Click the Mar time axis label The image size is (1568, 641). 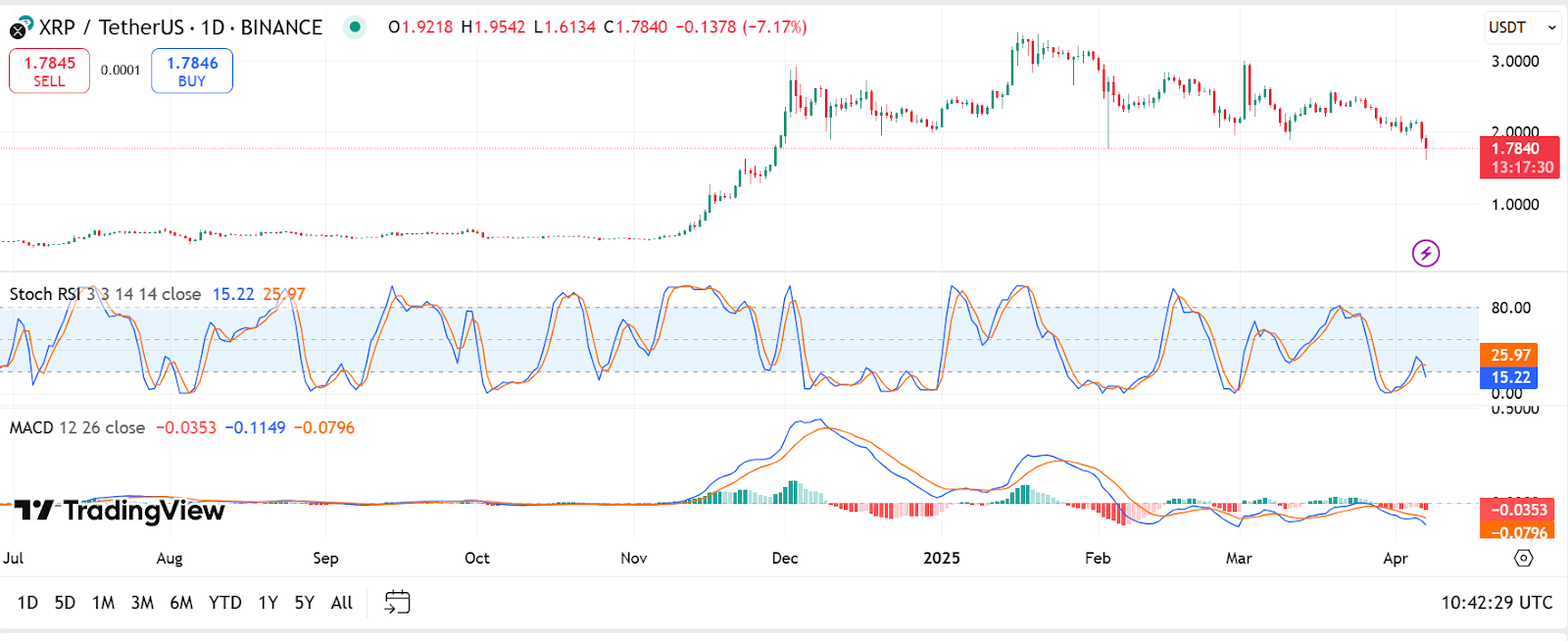[1239, 558]
